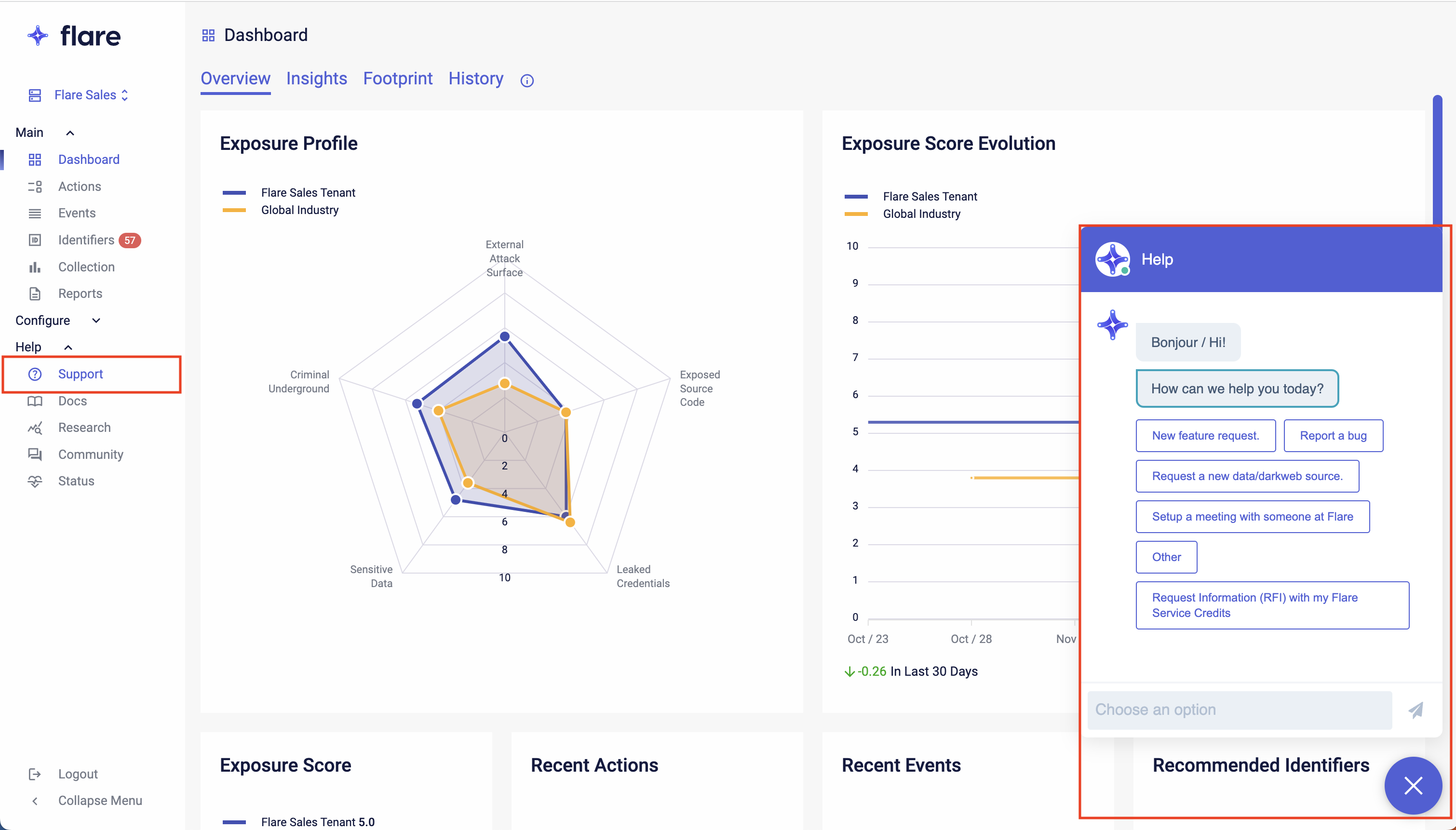Click the info icon next to History
Screen dimensions: 1456x830
(527, 80)
